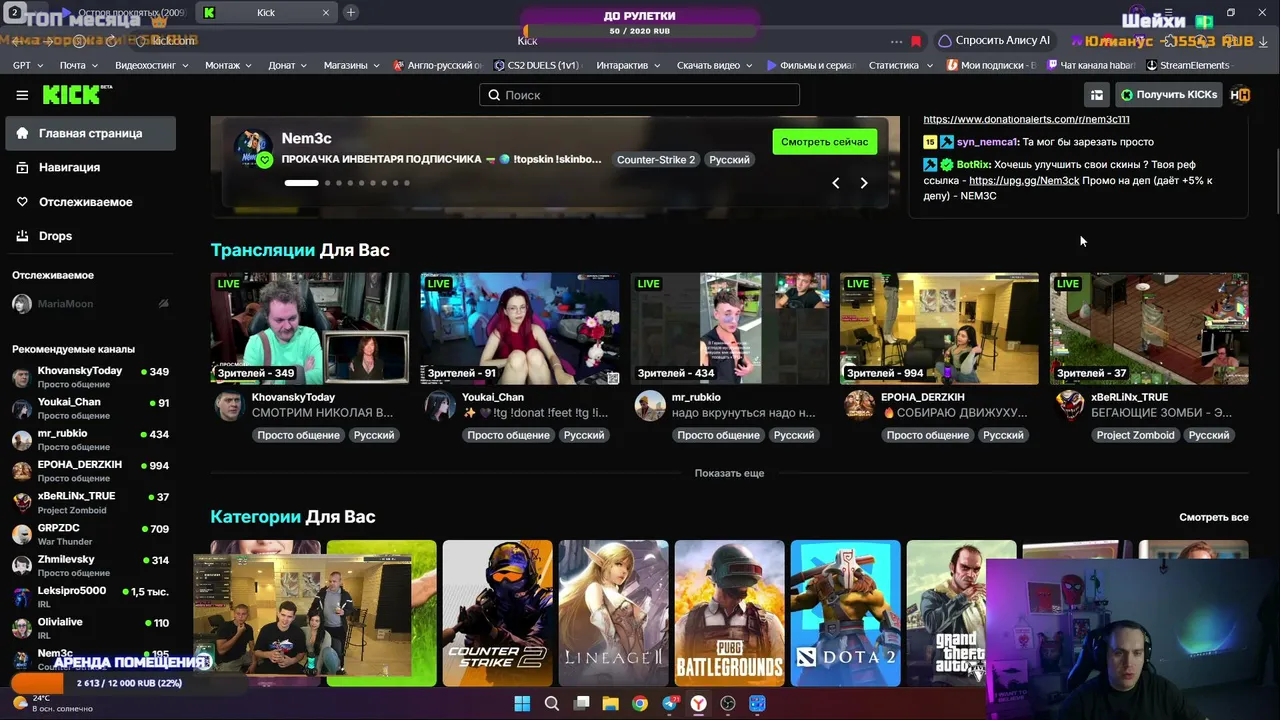Click Project Zomboid tag under xBeRLiNx_TRUE stream

[x=1135, y=435]
